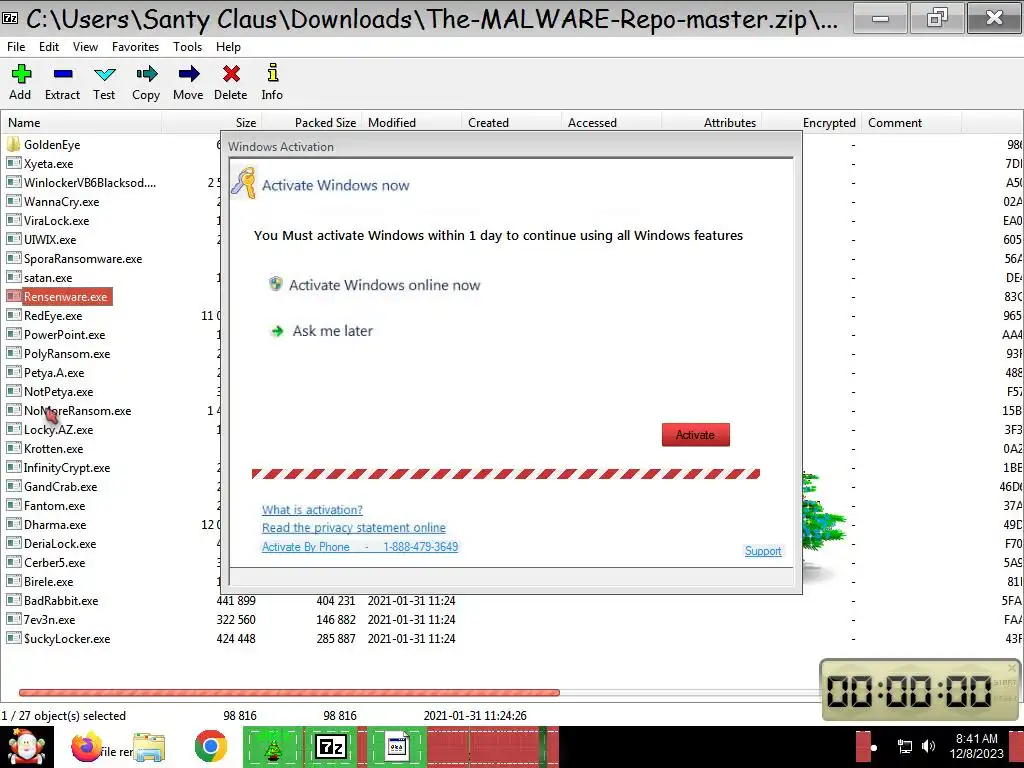1024x768 pixels.
Task: Open Read the privacy statement online
Action: pos(354,528)
